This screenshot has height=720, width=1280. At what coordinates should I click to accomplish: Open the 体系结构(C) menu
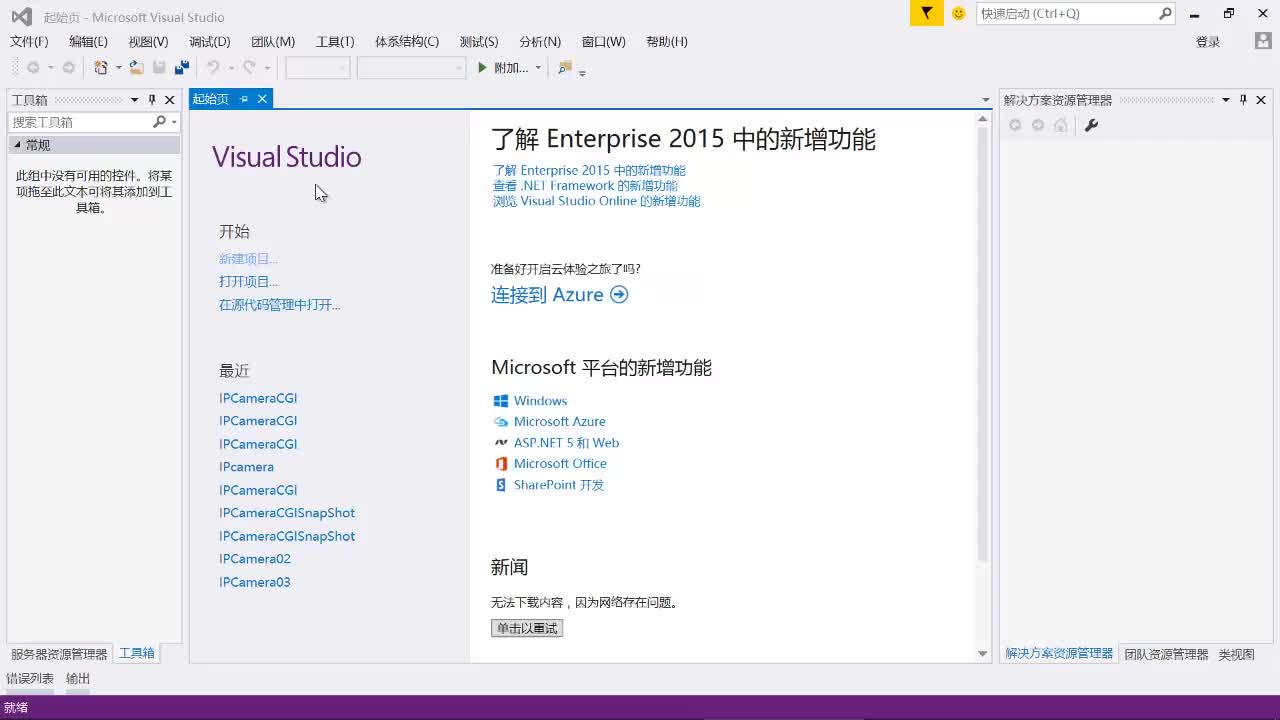point(407,41)
